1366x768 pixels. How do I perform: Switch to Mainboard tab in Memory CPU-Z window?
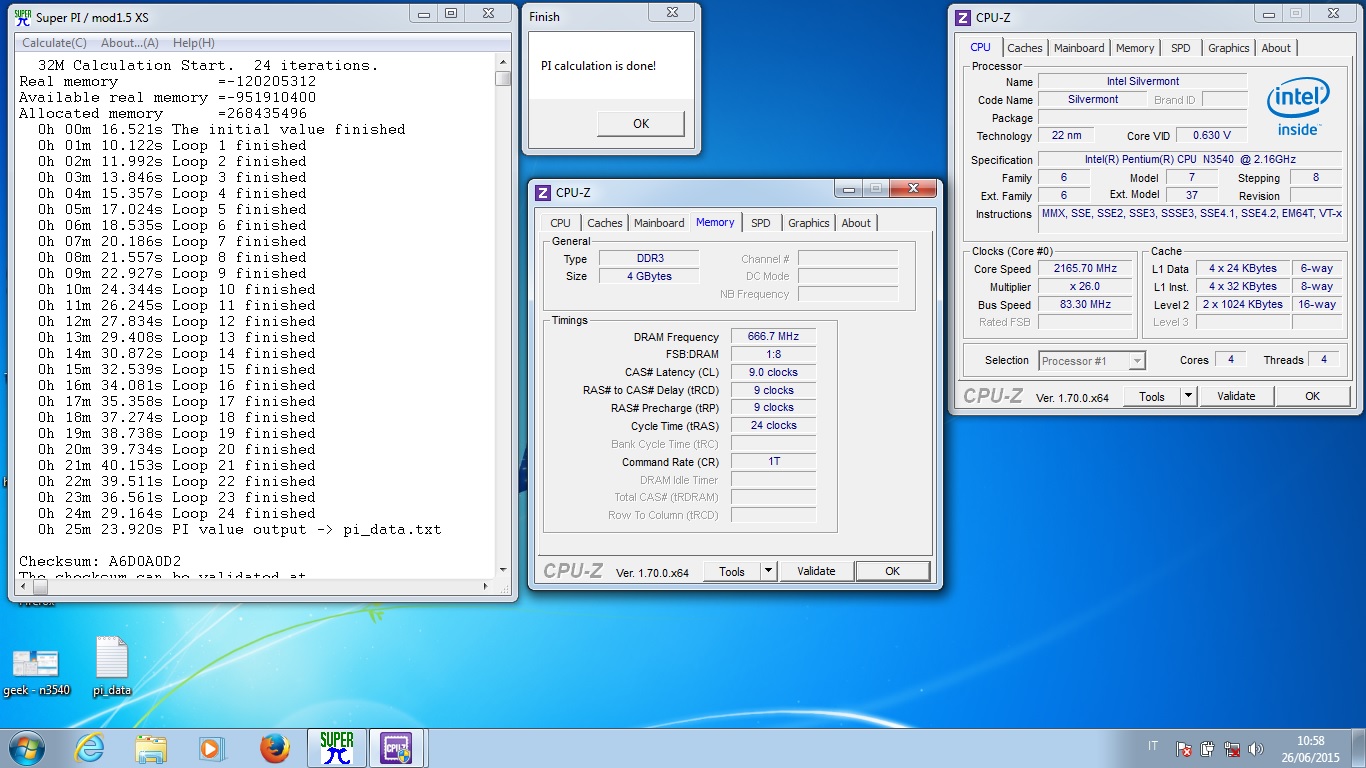pos(659,223)
